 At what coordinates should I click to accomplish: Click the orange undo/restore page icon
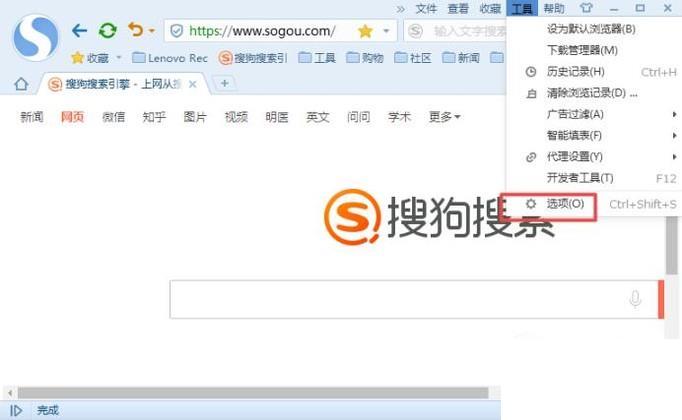click(135, 31)
